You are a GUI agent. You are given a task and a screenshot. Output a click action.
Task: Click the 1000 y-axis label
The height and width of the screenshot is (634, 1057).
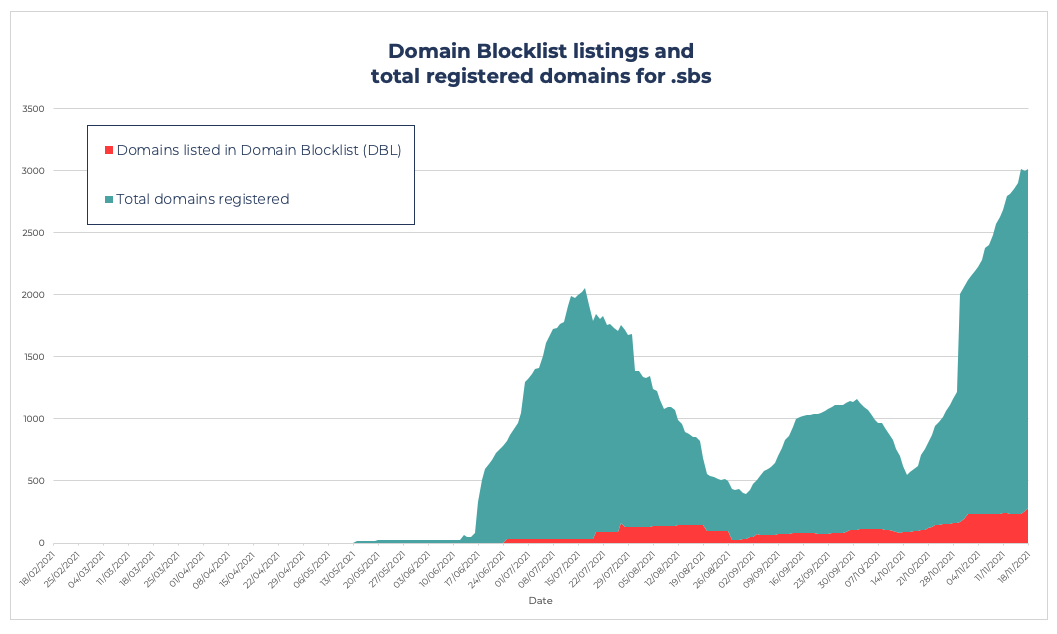33,418
